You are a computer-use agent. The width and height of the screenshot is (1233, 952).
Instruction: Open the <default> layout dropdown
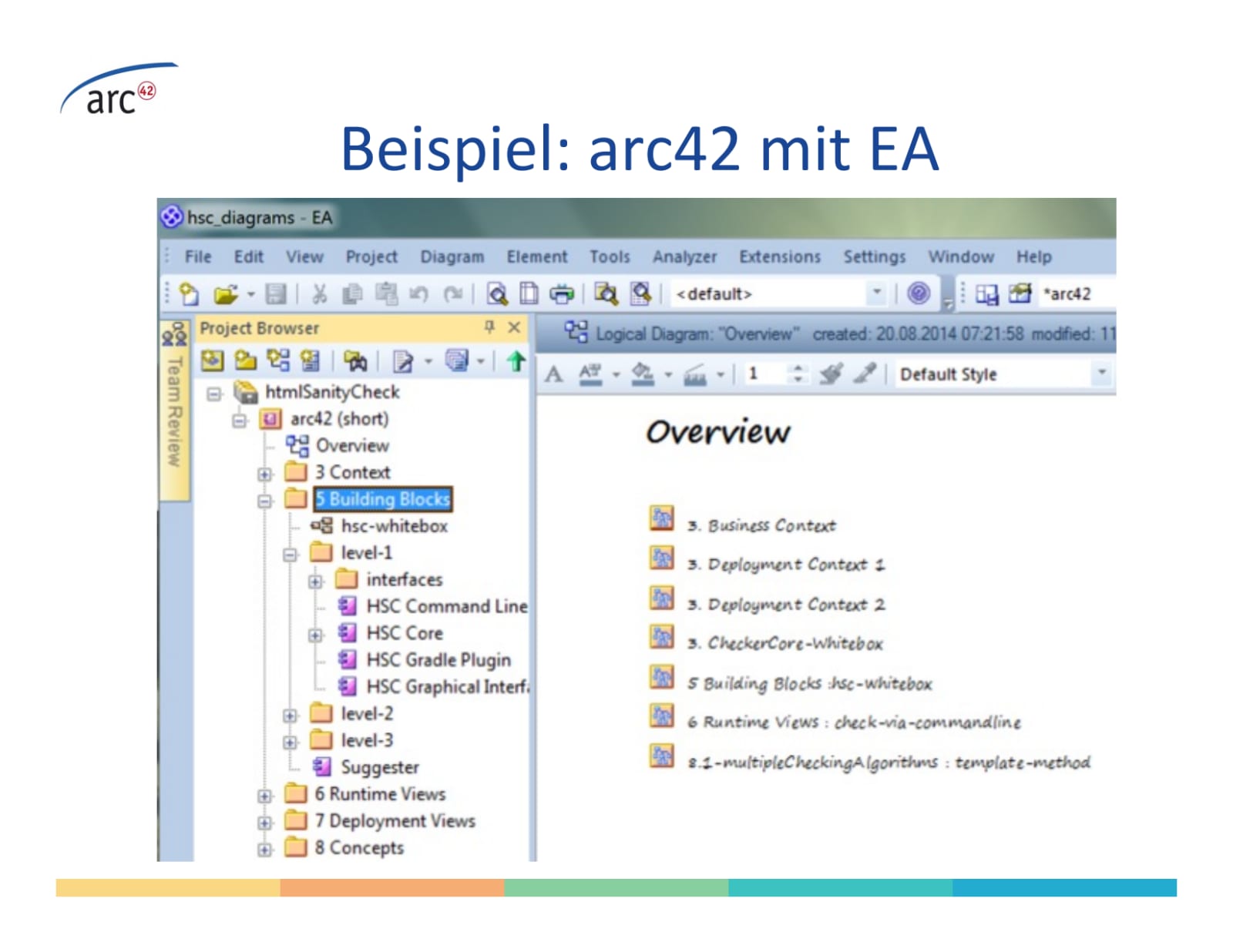click(x=876, y=293)
